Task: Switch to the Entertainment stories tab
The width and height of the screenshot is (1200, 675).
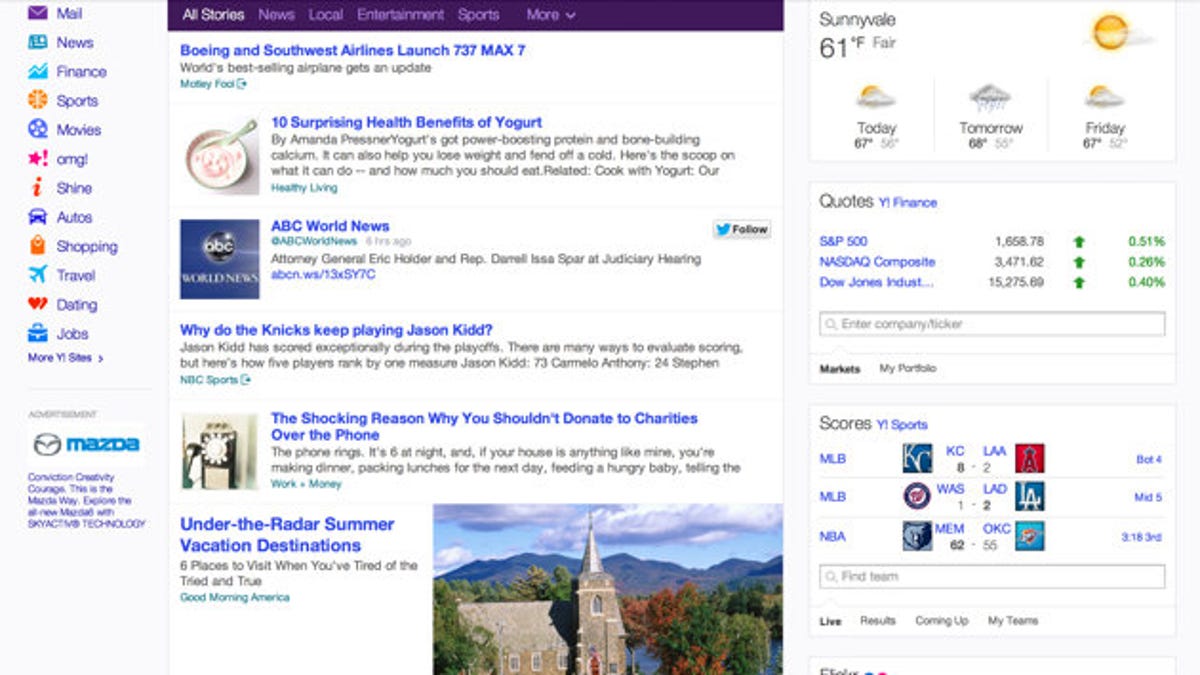Action: (x=400, y=15)
